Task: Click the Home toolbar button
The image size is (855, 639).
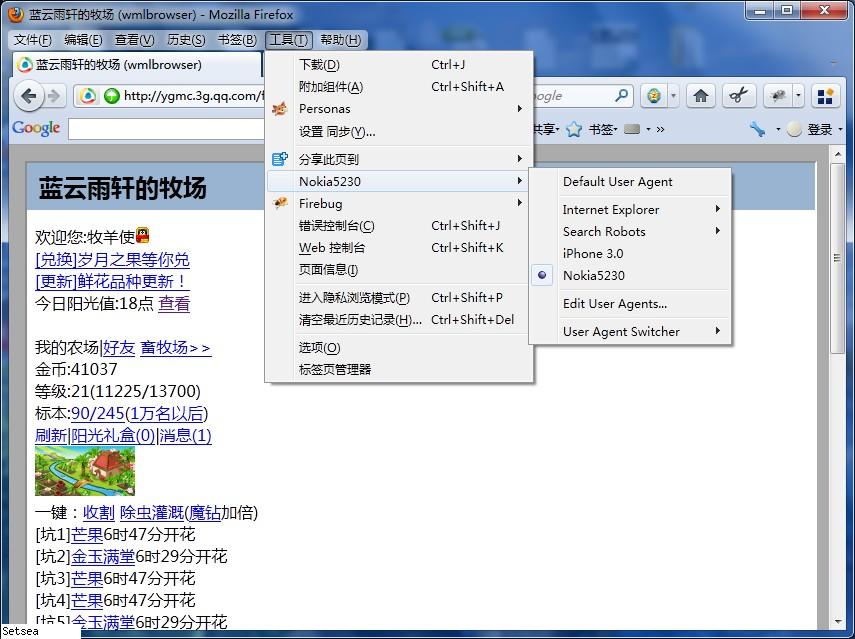Action: pyautogui.click(x=701, y=97)
